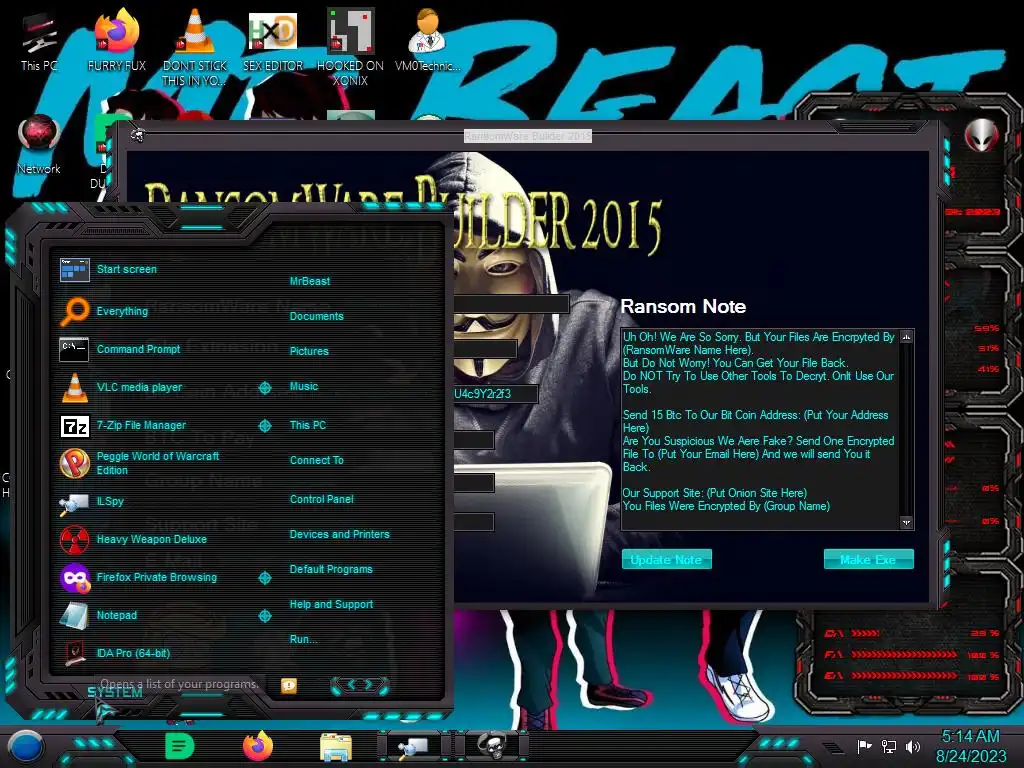The width and height of the screenshot is (1024, 768).
Task: Open the VLC cone desktop shortcut
Action: pyautogui.click(x=194, y=47)
